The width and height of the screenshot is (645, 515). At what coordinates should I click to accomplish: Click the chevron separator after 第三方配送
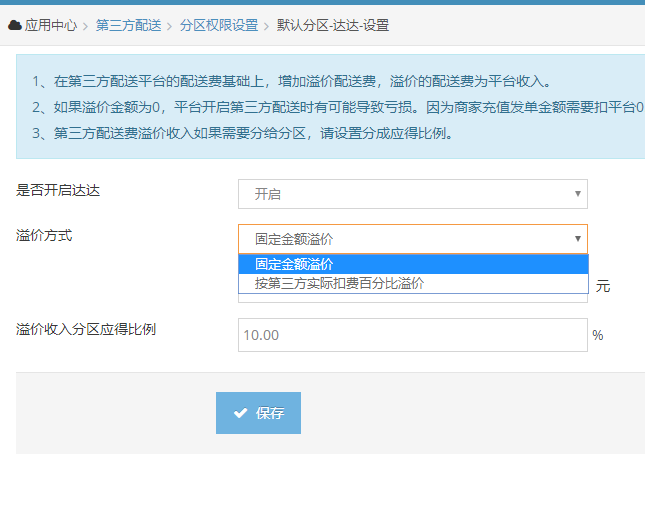click(x=170, y=25)
